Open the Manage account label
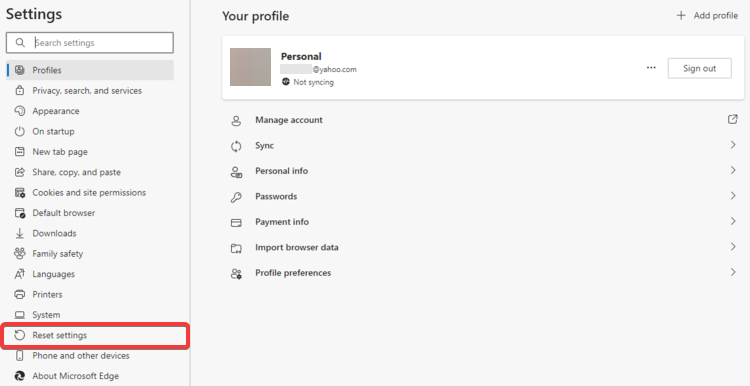Screen dimensions: 750x386 pyautogui.click(x=289, y=120)
